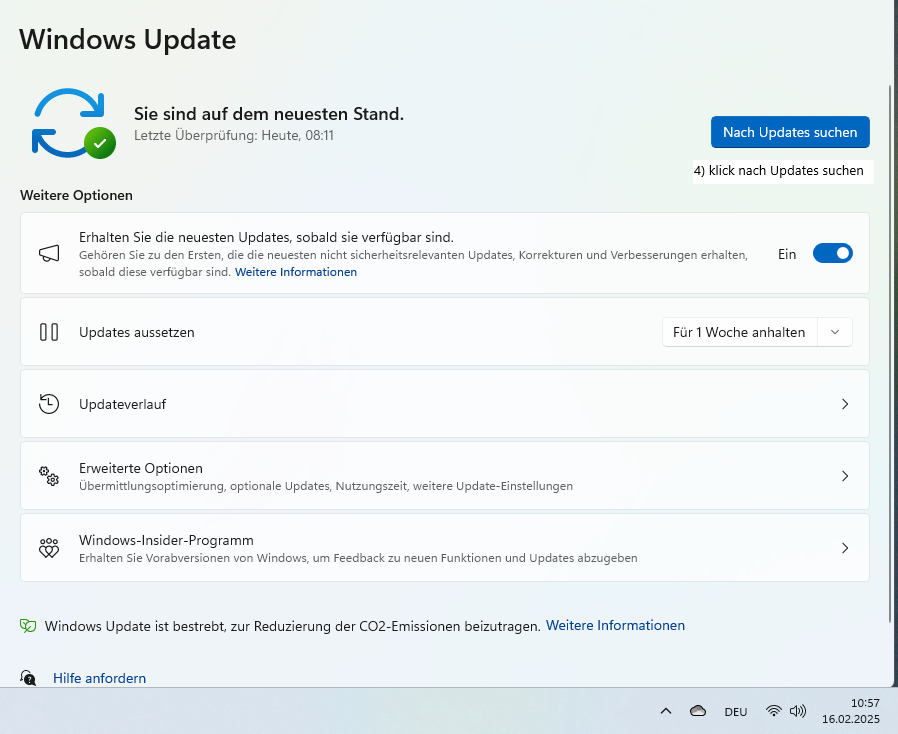898x734 pixels.
Task: Open Erweiterte Optionen row
Action: 444,476
